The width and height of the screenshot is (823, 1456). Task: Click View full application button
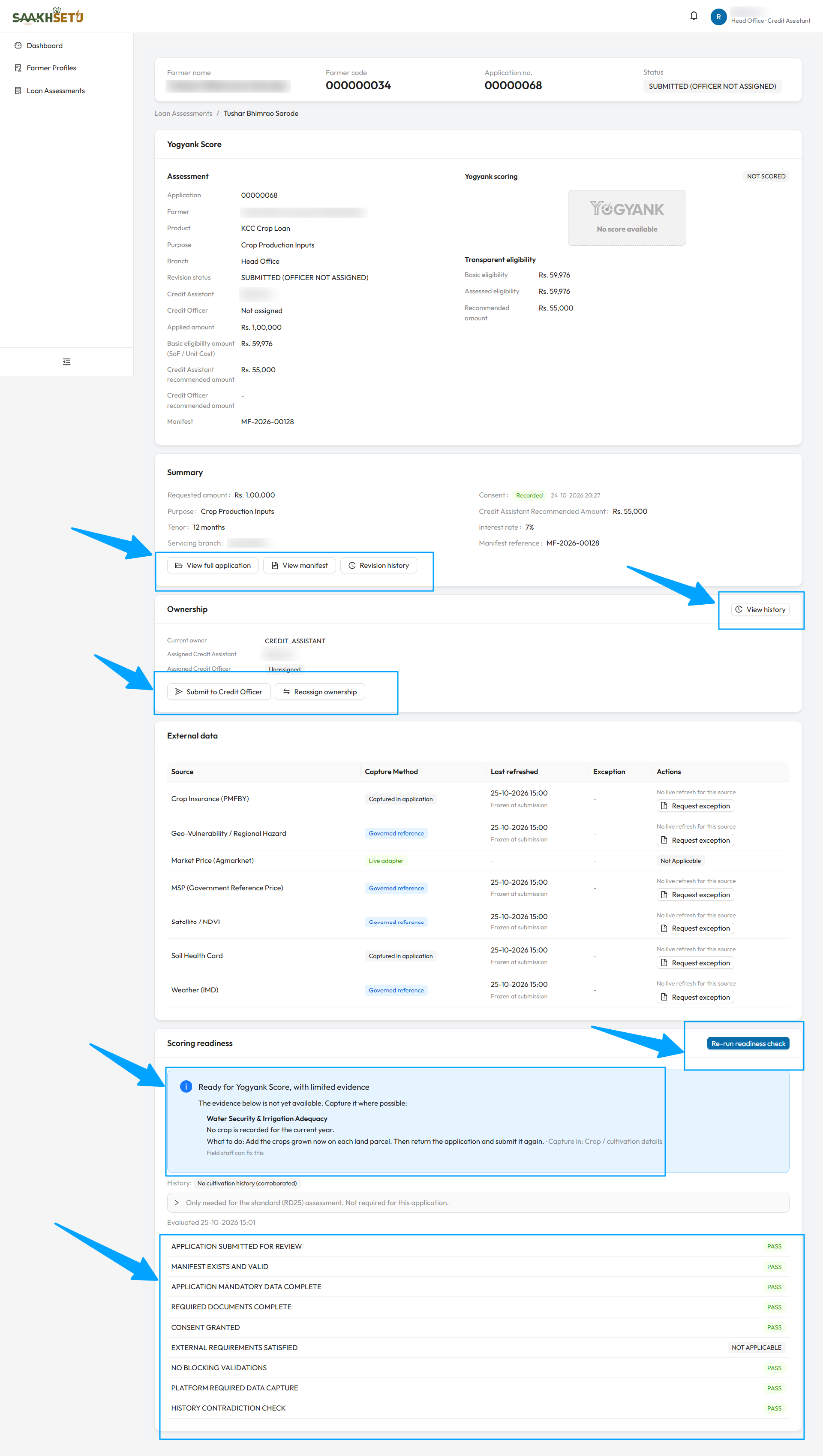coord(213,565)
